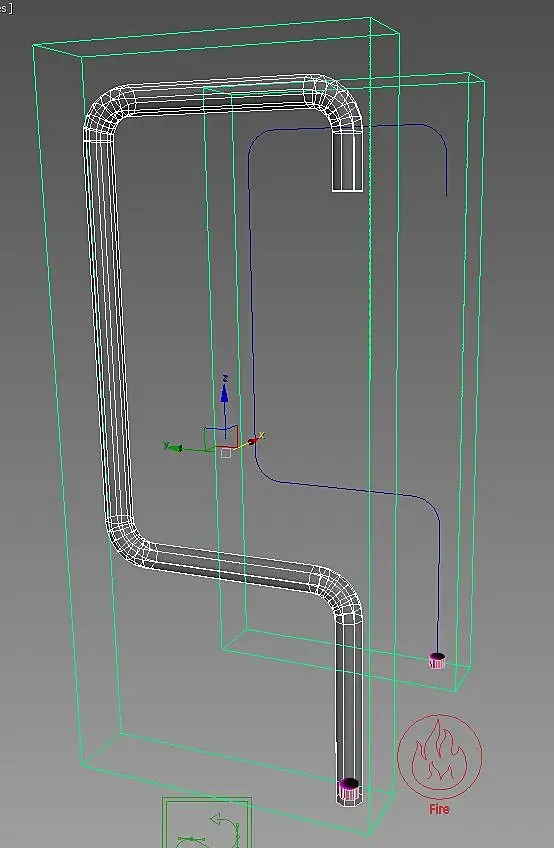Select the red XZ plane corner of the gizmo

[x=232, y=436]
